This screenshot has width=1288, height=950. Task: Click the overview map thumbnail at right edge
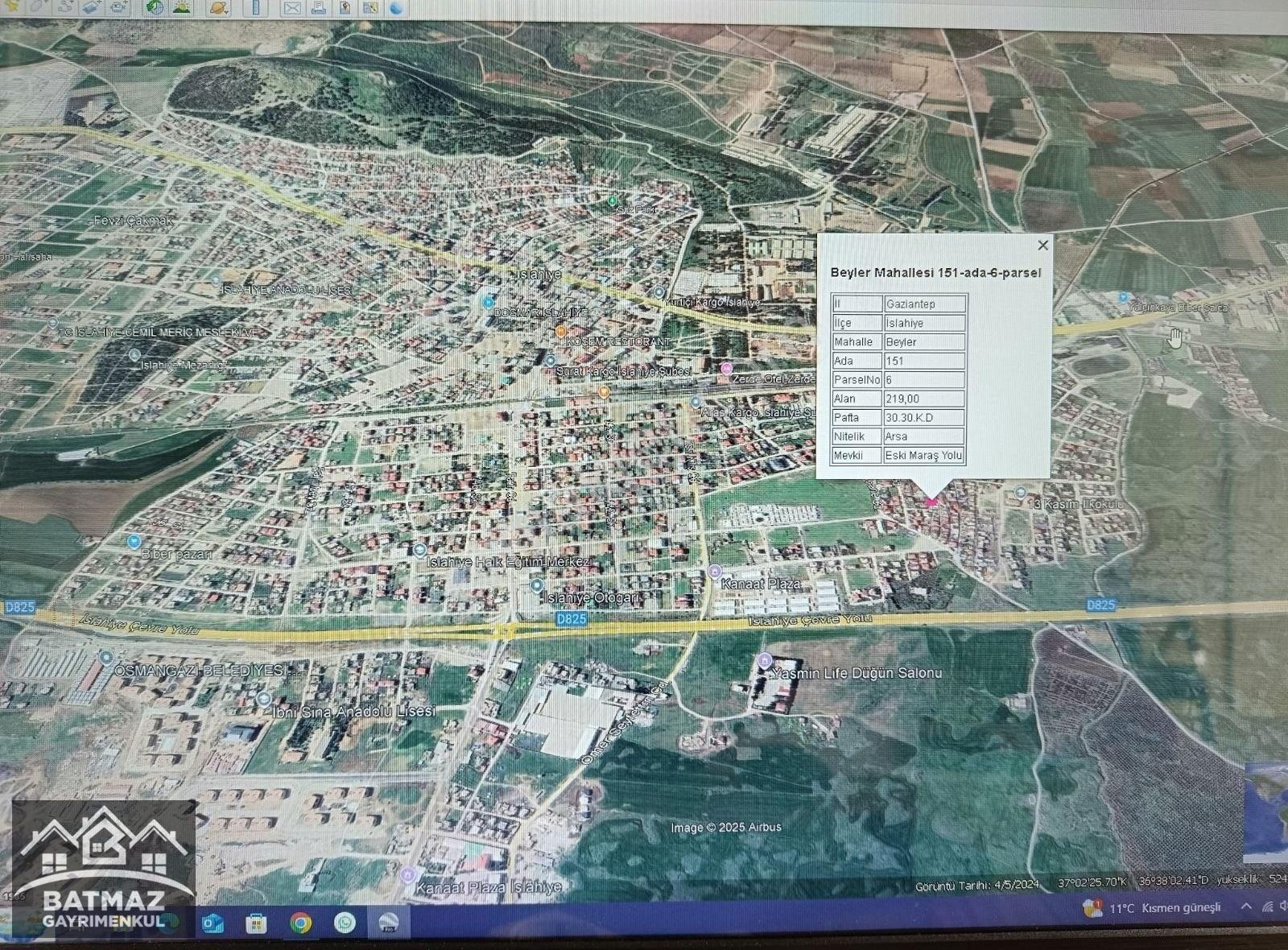[x=1265, y=812]
